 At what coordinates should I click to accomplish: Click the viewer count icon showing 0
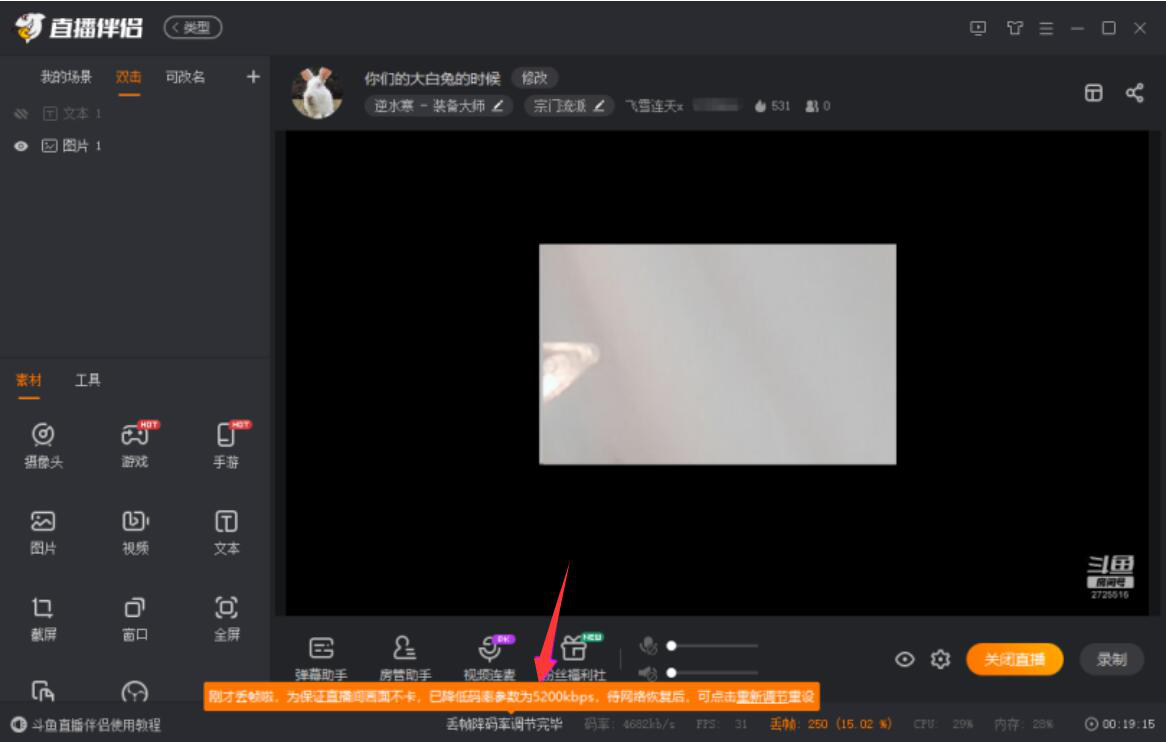tap(817, 106)
